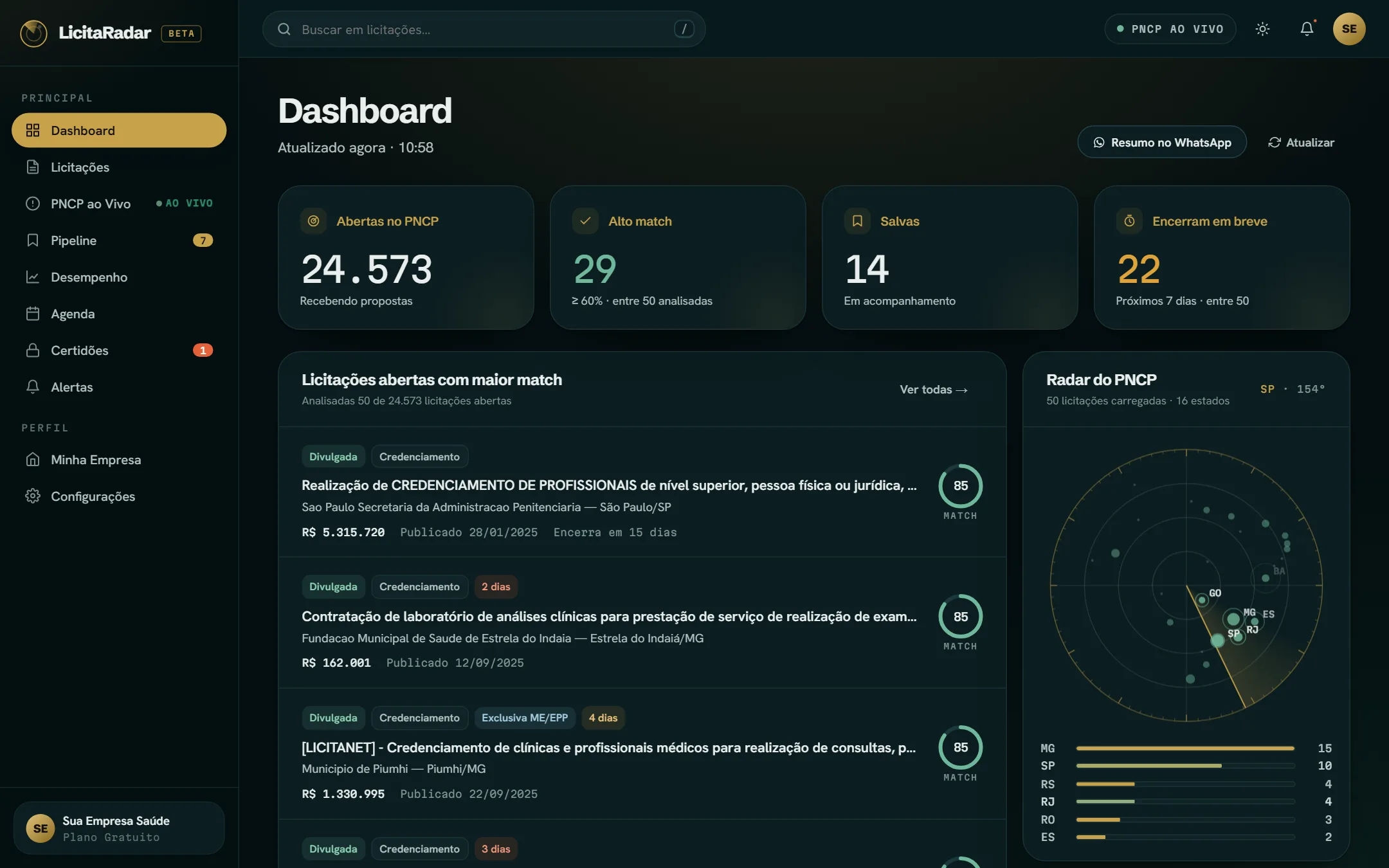The width and height of the screenshot is (1389, 868).
Task: Click the 'Exclusiva ME/EPP' tag
Action: click(x=525, y=718)
